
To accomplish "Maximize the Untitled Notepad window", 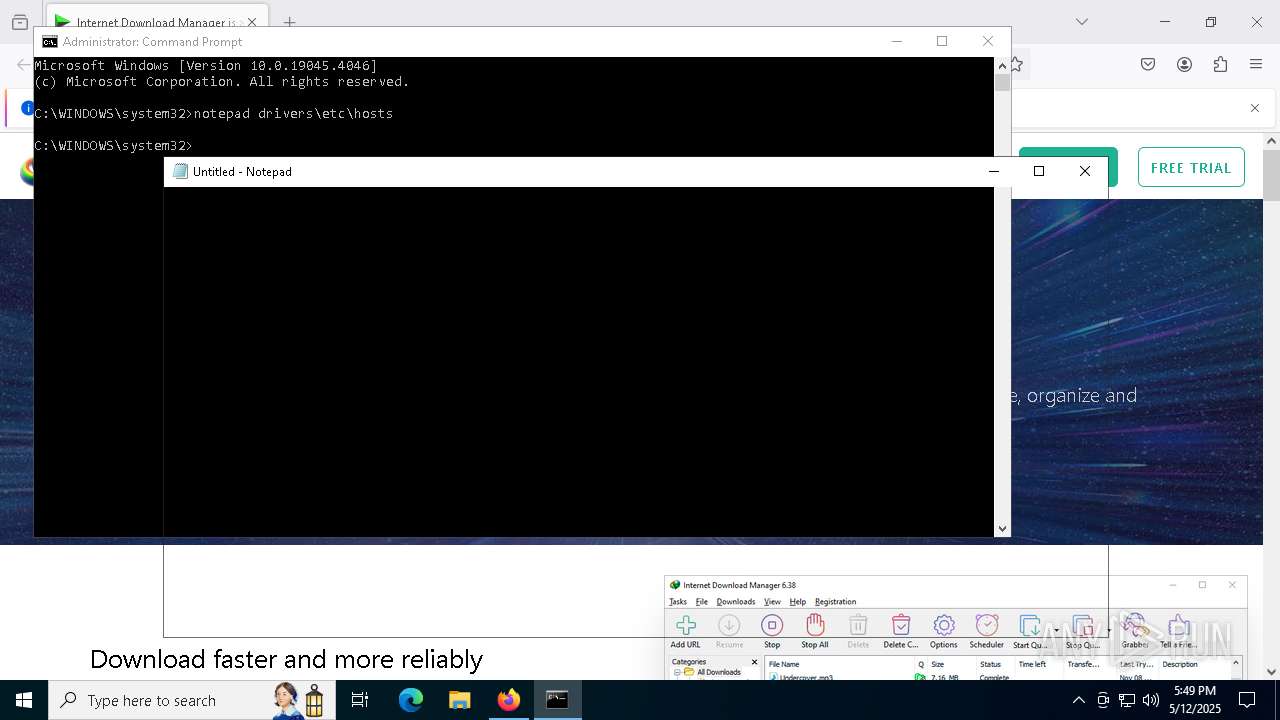I will (1039, 171).
